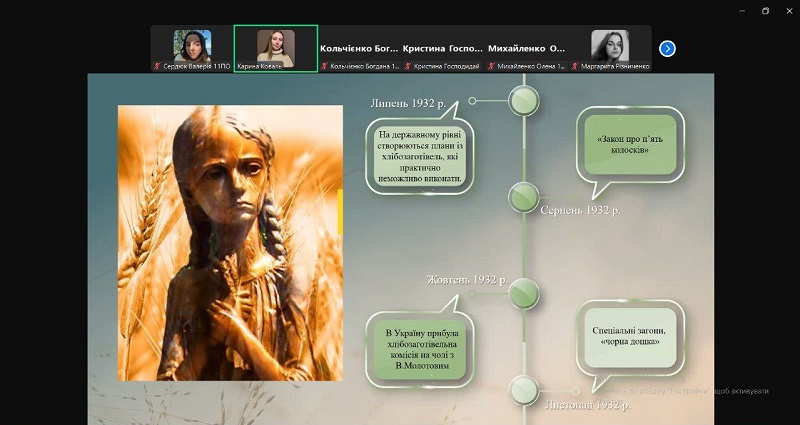Select Сердюк Валерія 11ПО video tile
The width and height of the screenshot is (800, 425).
192,49
